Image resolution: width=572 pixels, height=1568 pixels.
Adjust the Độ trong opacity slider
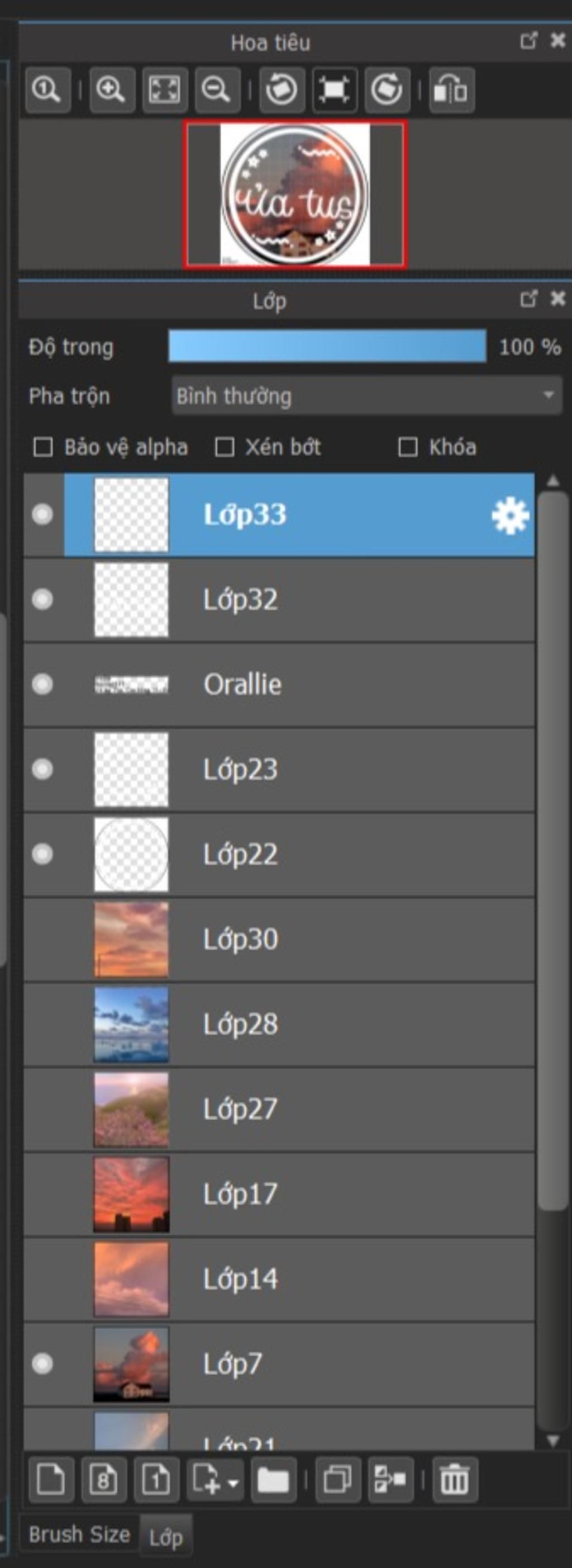[327, 347]
